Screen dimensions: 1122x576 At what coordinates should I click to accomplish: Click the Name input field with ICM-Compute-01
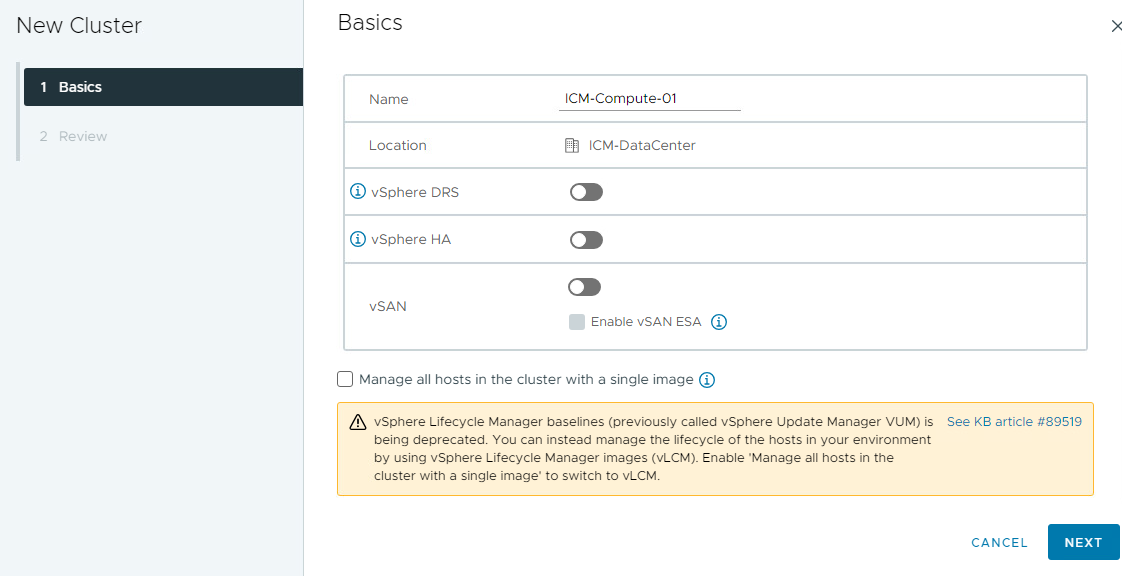coord(649,99)
